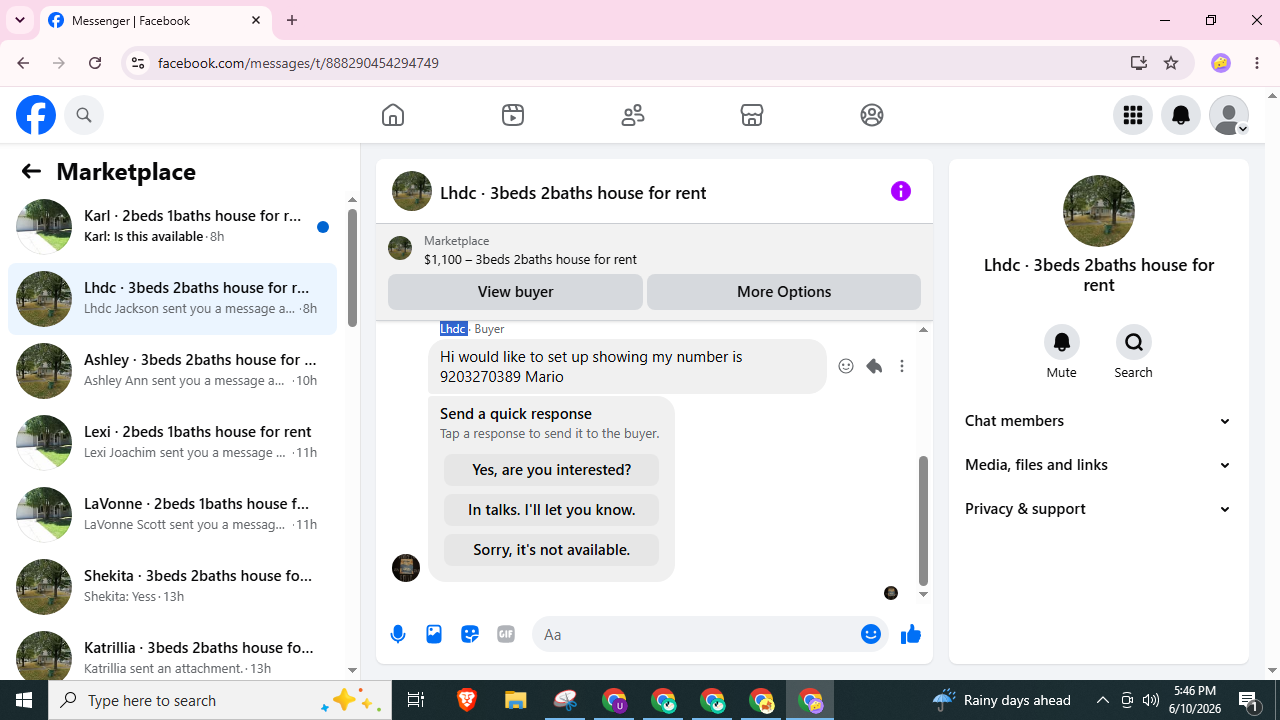Screen dimensions: 1280x720
Task: Open the notifications bell in header
Action: (x=1181, y=115)
